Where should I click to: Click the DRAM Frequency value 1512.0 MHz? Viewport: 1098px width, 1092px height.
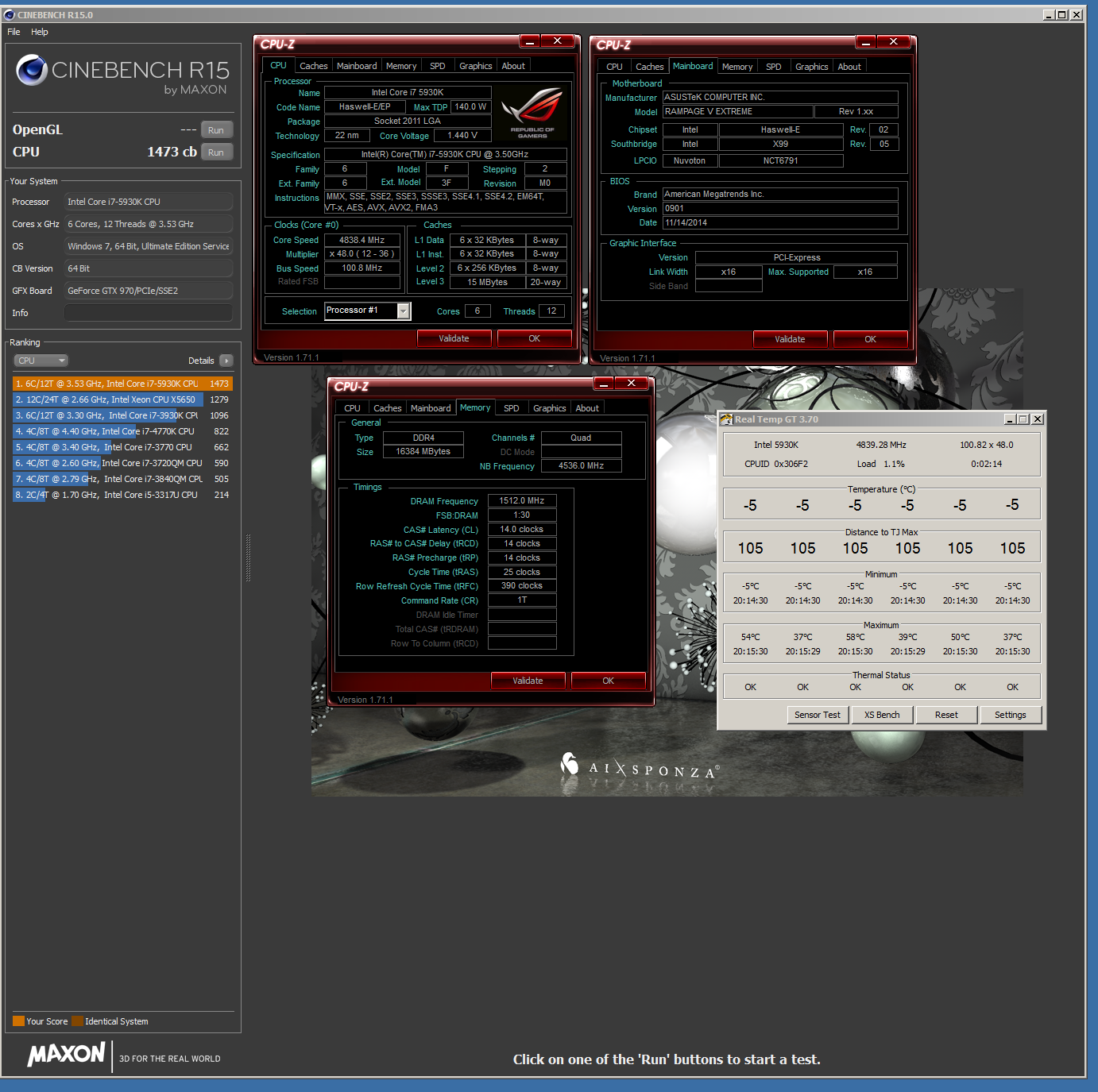coord(522,501)
